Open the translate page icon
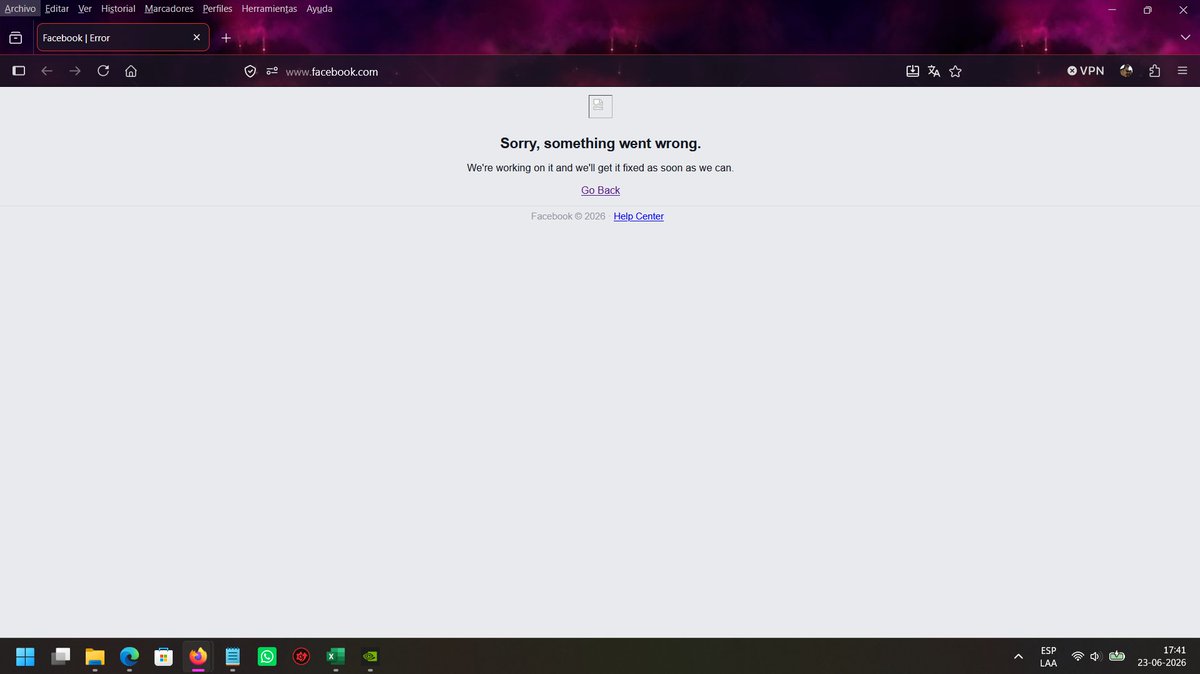This screenshot has width=1200, height=674. pyautogui.click(x=934, y=71)
